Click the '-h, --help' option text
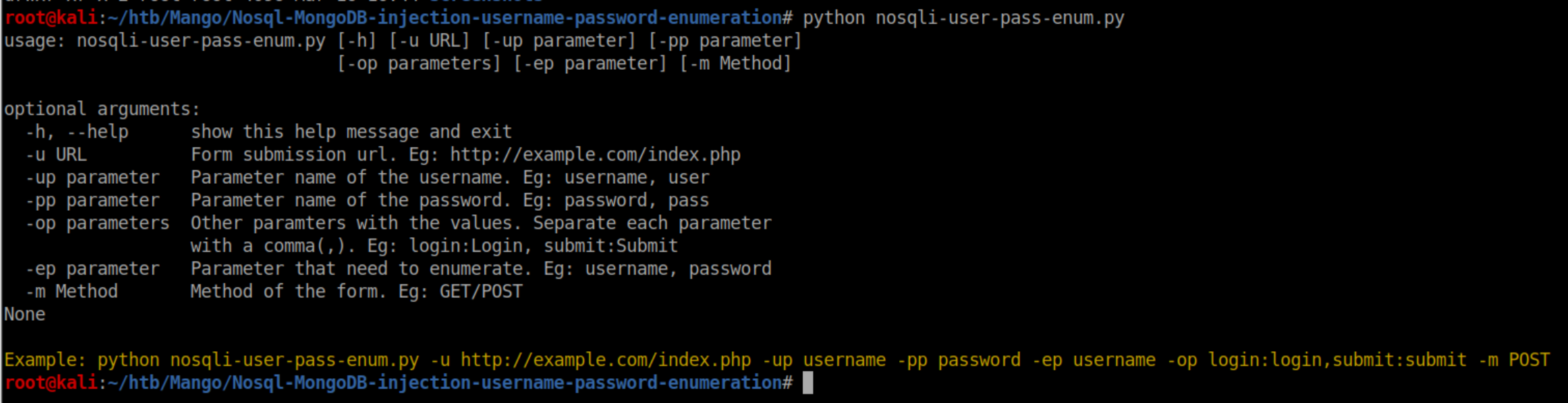The height and width of the screenshot is (403, 1568). click(77, 132)
